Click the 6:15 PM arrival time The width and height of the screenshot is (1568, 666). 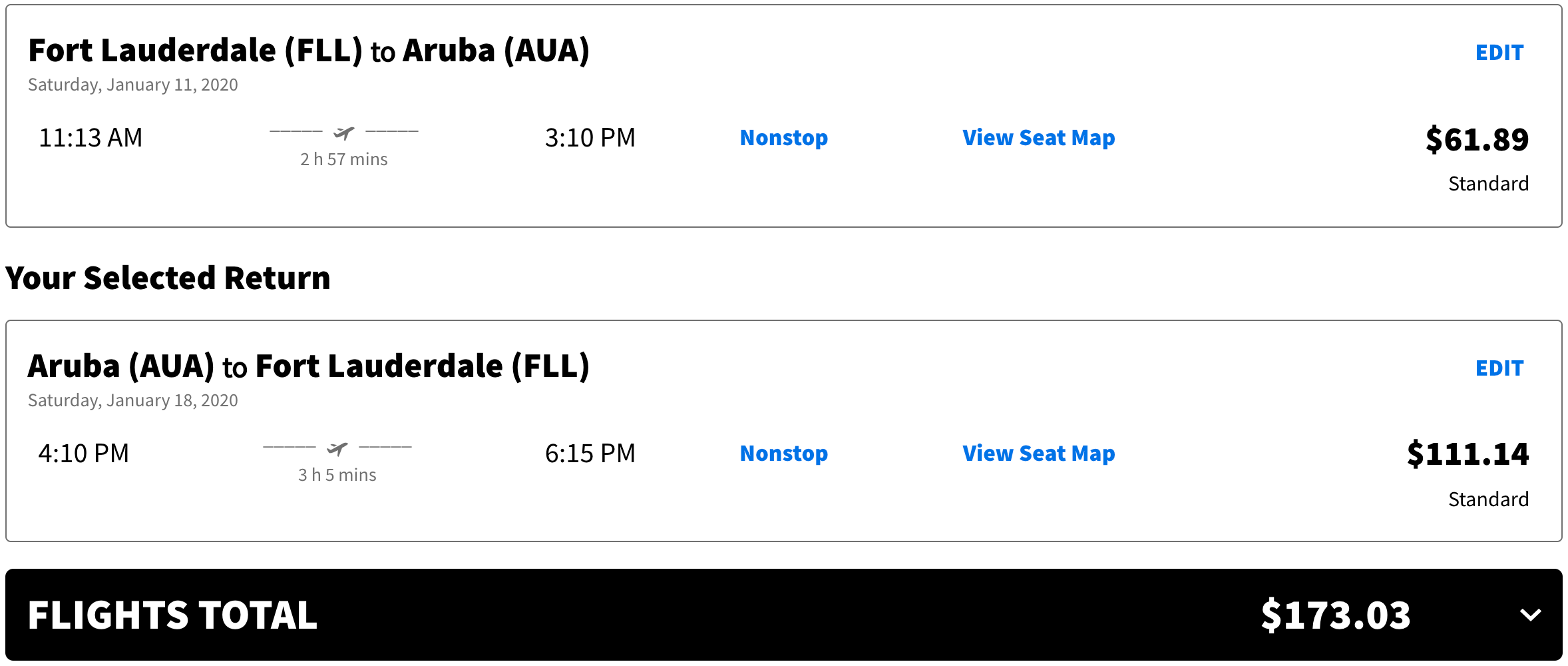pyautogui.click(x=590, y=454)
